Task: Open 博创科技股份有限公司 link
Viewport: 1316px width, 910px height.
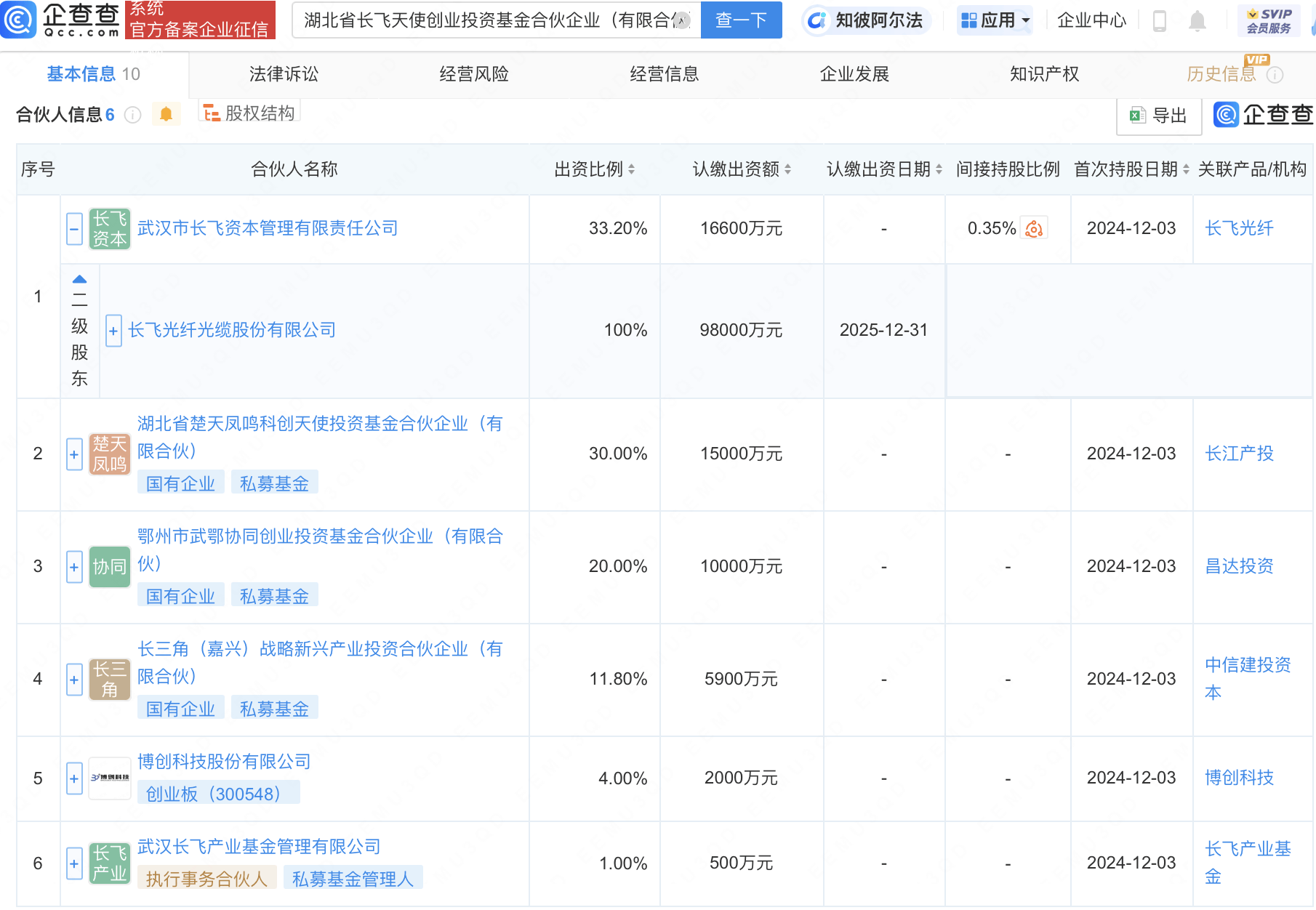Action: [224, 762]
